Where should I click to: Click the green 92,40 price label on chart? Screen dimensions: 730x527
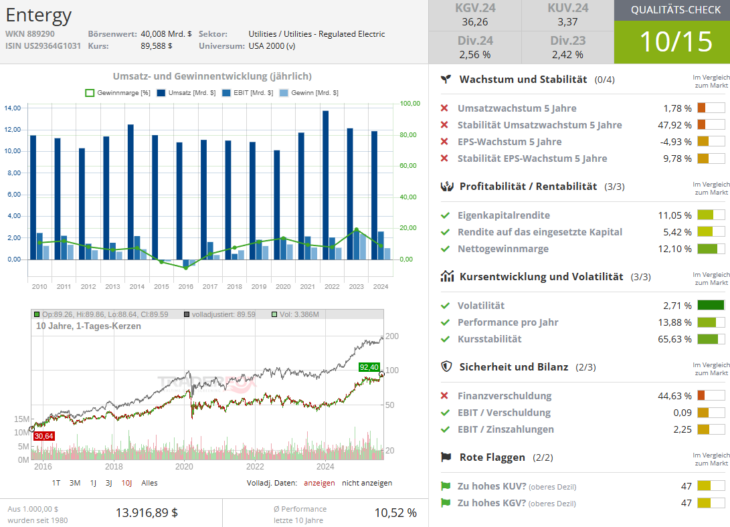point(369,367)
